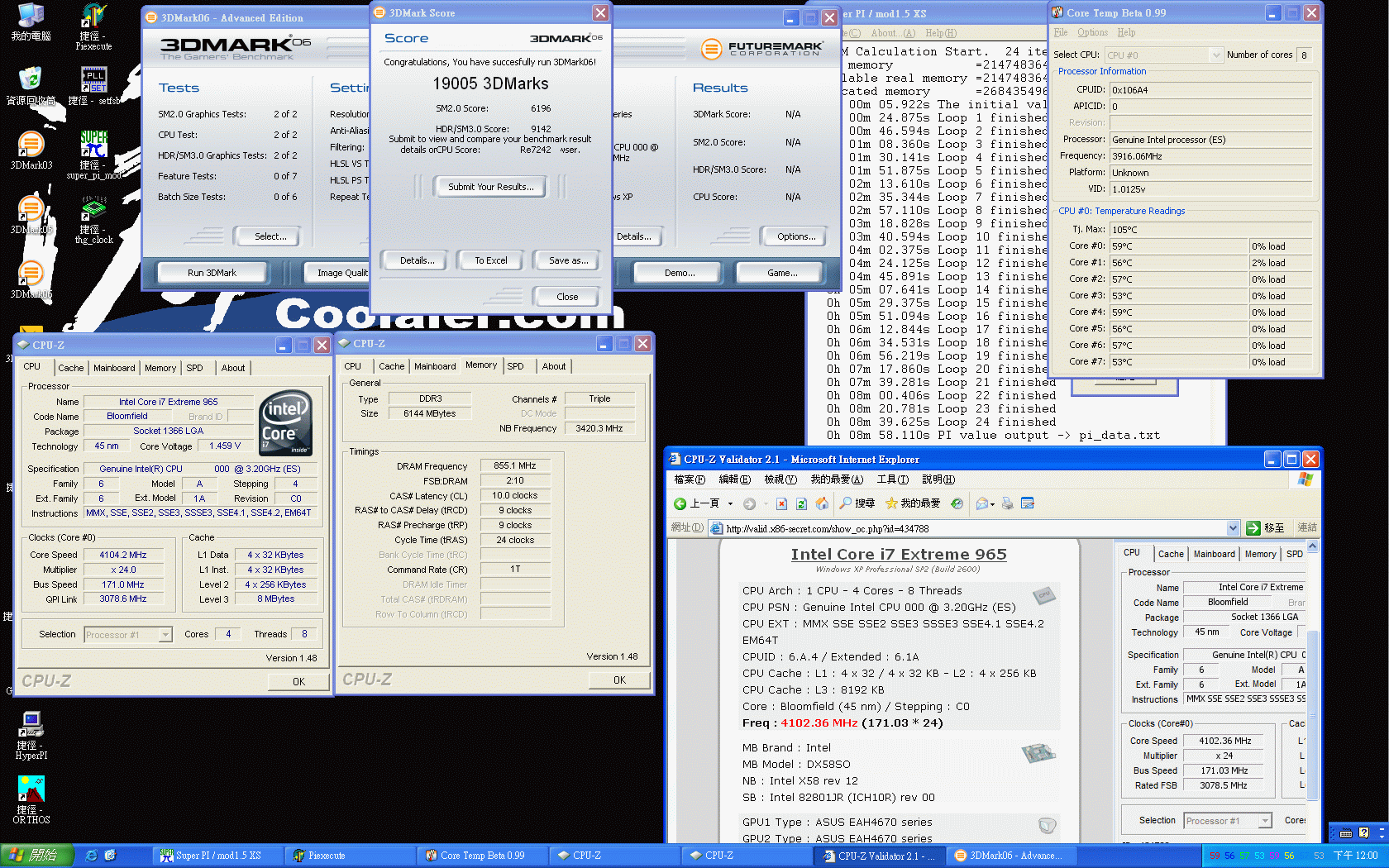Image resolution: width=1389 pixels, height=868 pixels.
Task: Expand the validator page Processor dropdown
Action: pyautogui.click(x=1265, y=821)
